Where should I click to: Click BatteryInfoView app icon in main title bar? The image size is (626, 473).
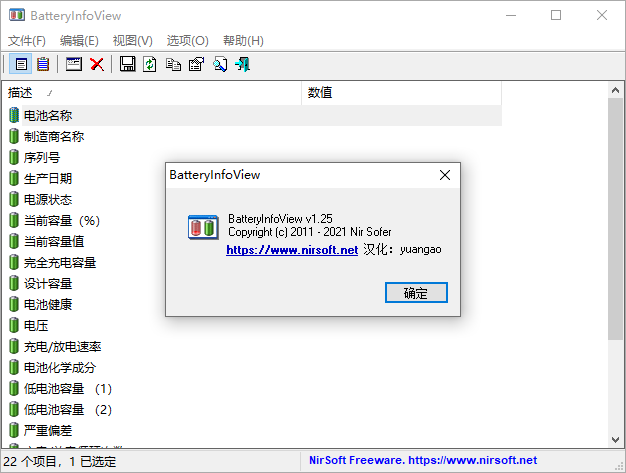17,15
